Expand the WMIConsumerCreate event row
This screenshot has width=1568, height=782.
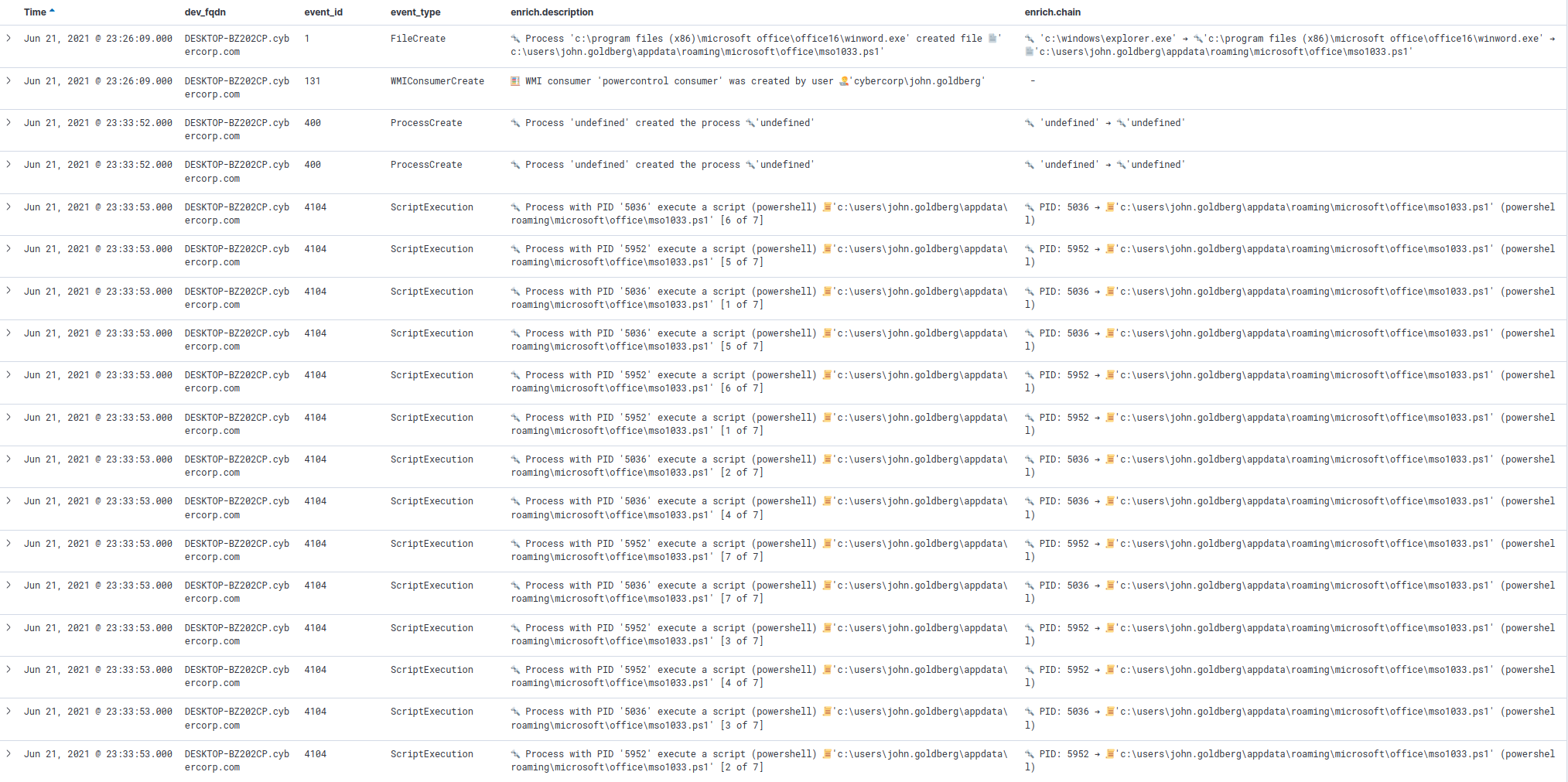click(x=9, y=80)
